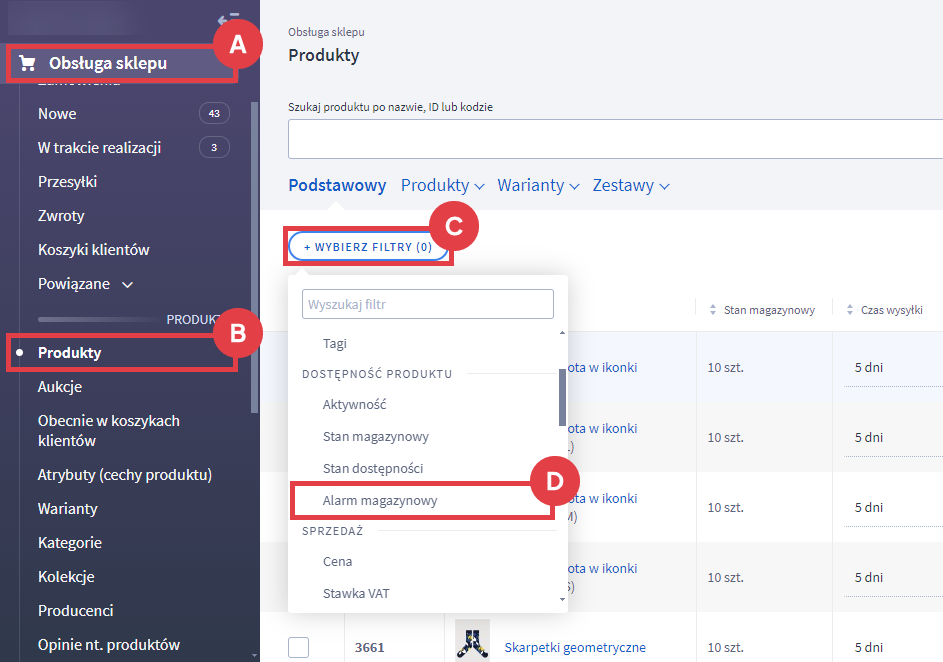This screenshot has height=662, width=943.
Task: Click the Wyszukaj filtr search field
Action: 427,304
